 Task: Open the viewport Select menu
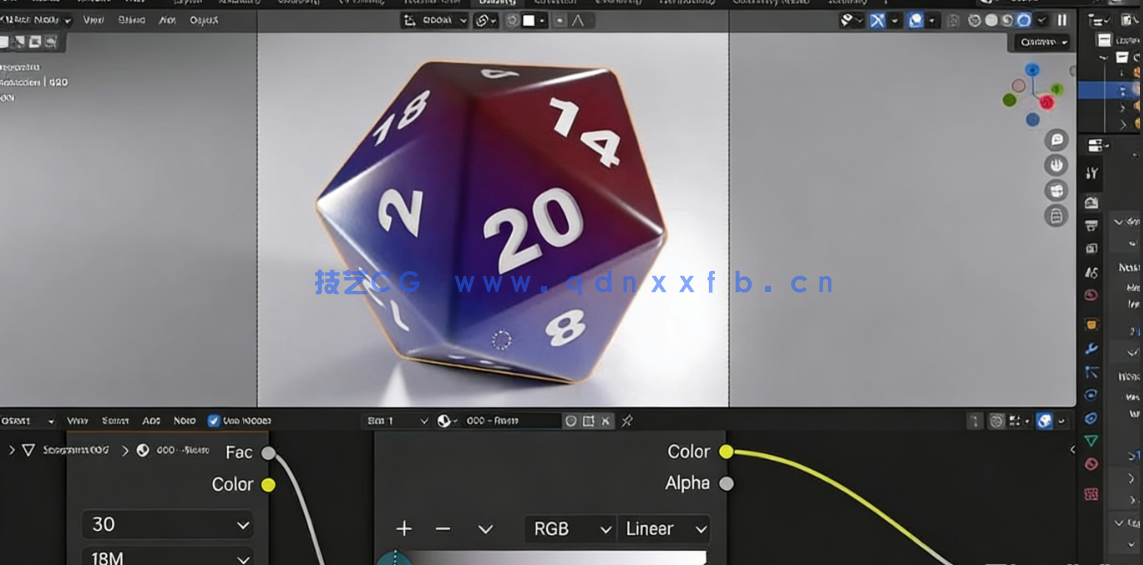131,20
